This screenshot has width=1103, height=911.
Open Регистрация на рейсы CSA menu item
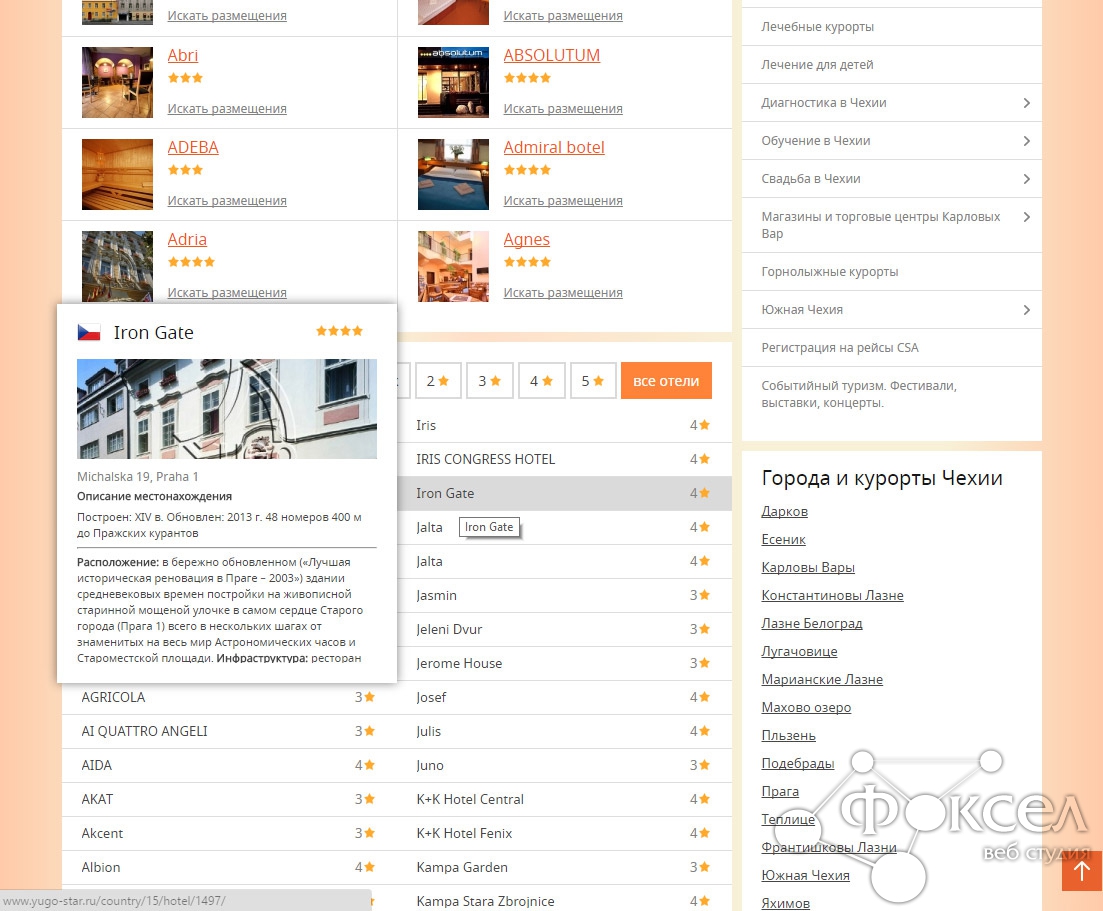[891, 348]
